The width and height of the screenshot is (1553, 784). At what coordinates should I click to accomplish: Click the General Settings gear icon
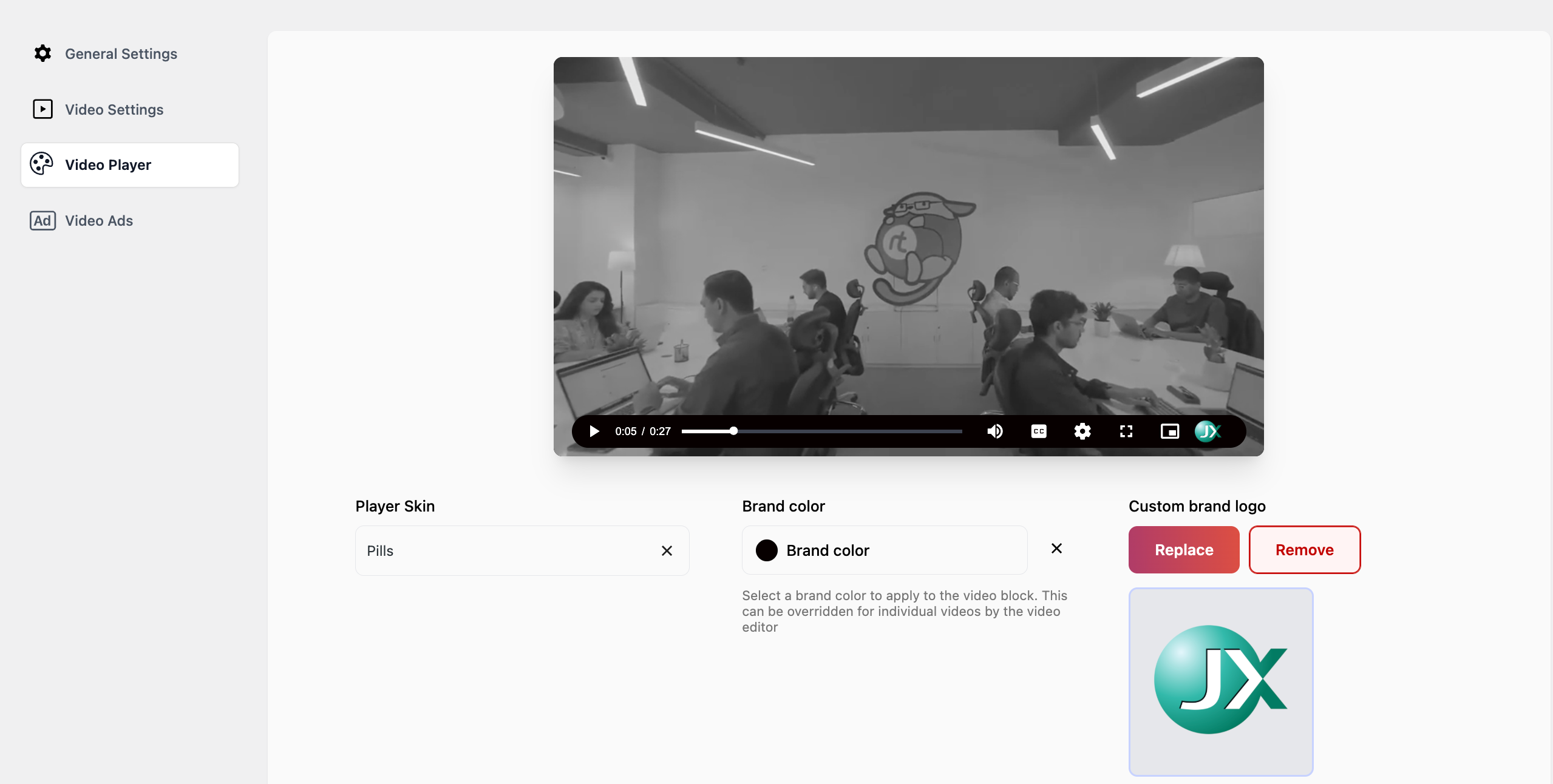pyautogui.click(x=42, y=53)
